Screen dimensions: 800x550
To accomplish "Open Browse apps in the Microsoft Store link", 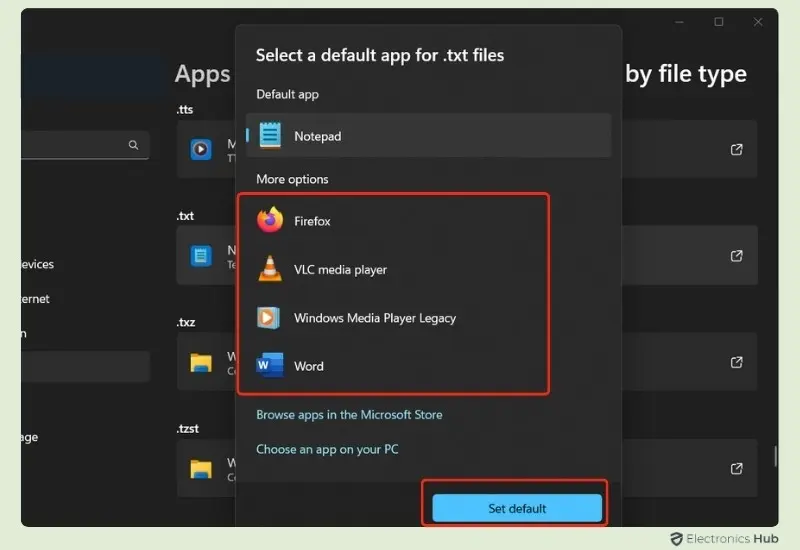I will [x=349, y=415].
